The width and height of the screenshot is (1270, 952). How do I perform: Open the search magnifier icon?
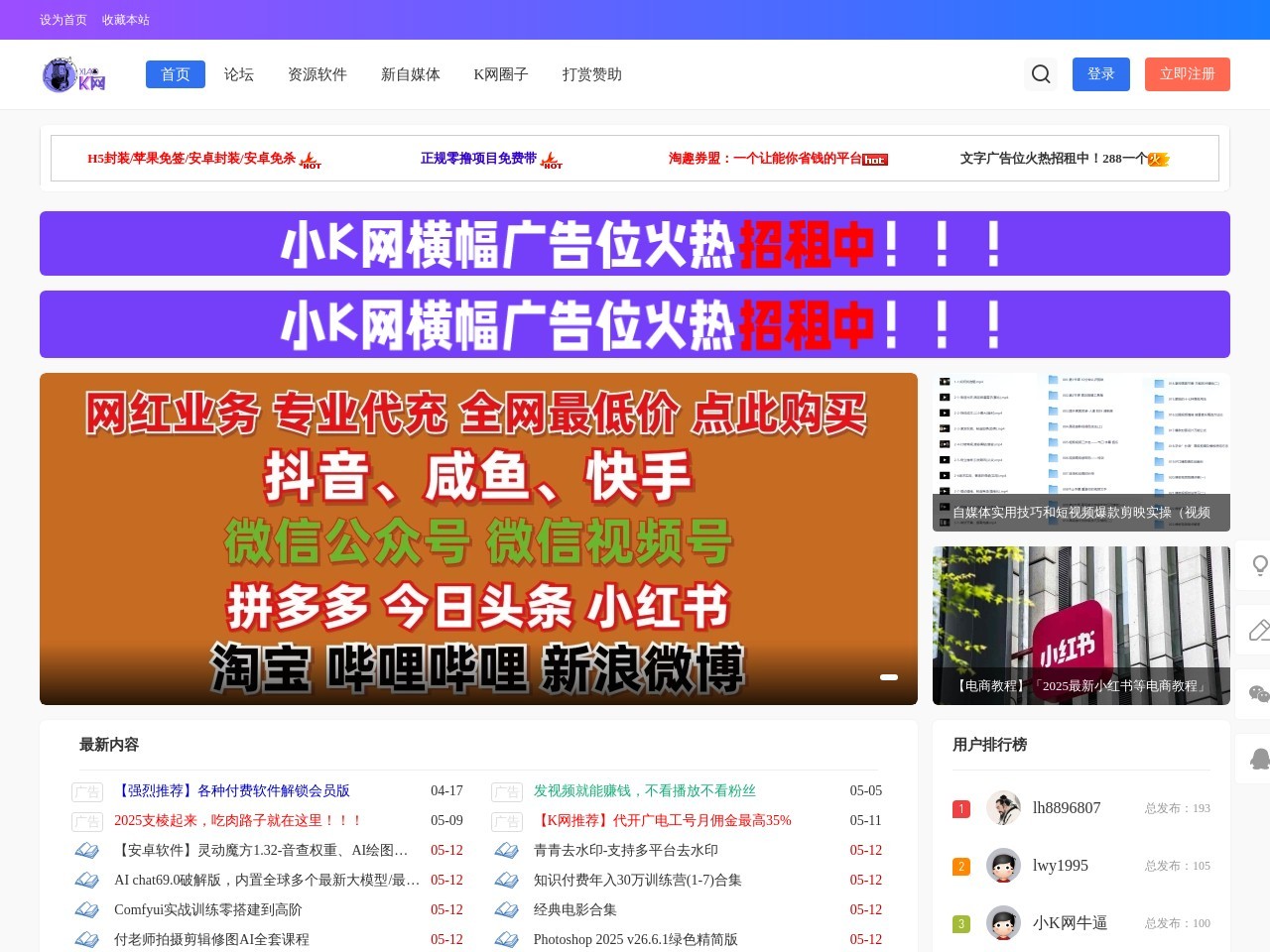pyautogui.click(x=1041, y=74)
